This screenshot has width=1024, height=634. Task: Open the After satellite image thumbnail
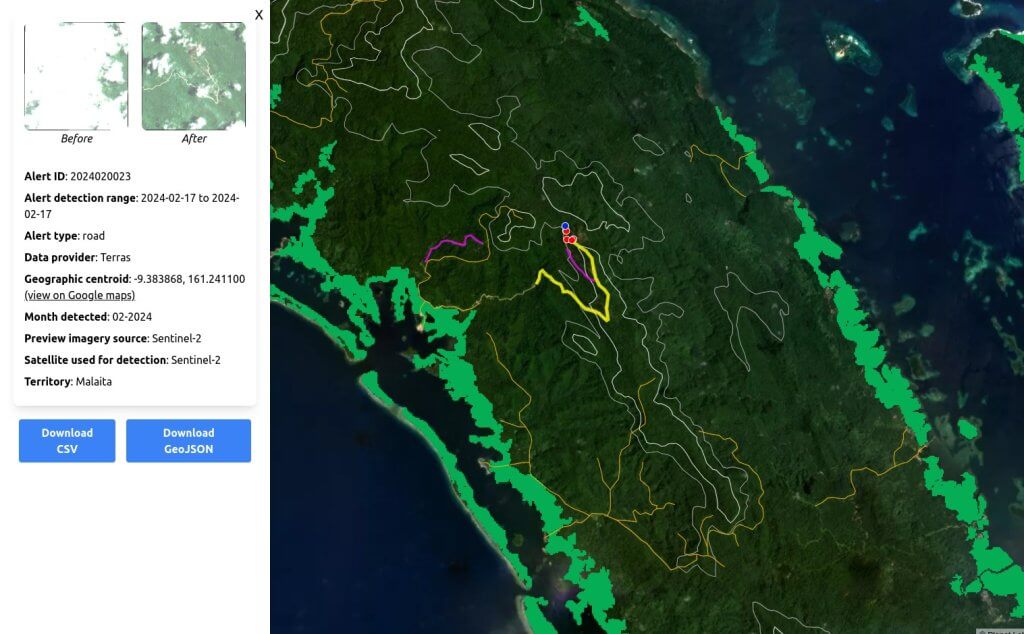tap(194, 76)
